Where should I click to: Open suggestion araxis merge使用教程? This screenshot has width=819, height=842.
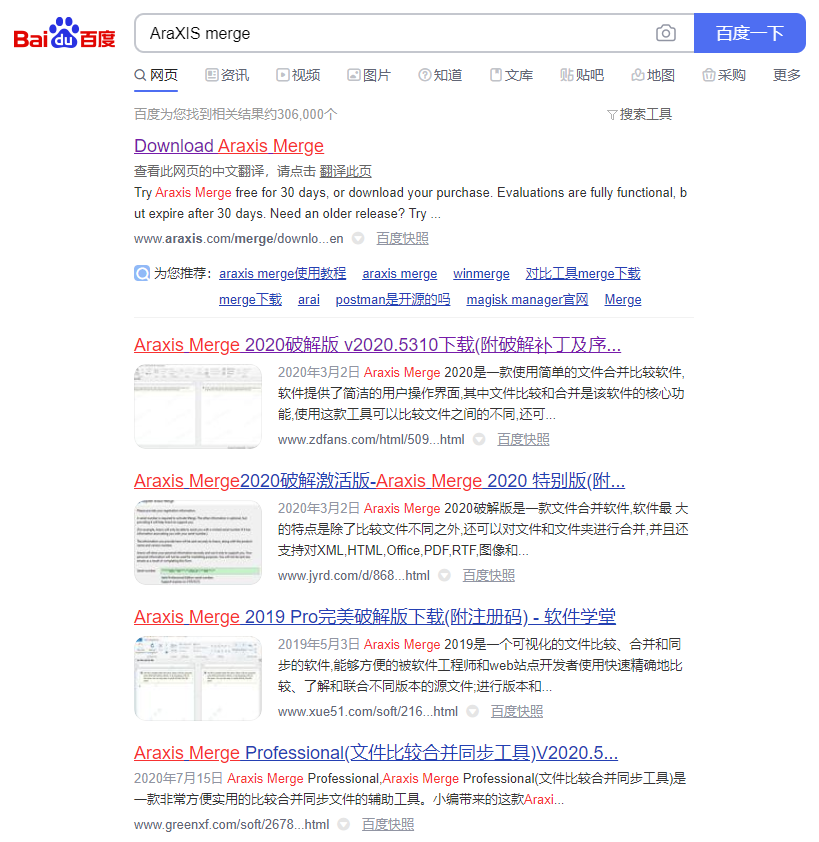(x=282, y=273)
